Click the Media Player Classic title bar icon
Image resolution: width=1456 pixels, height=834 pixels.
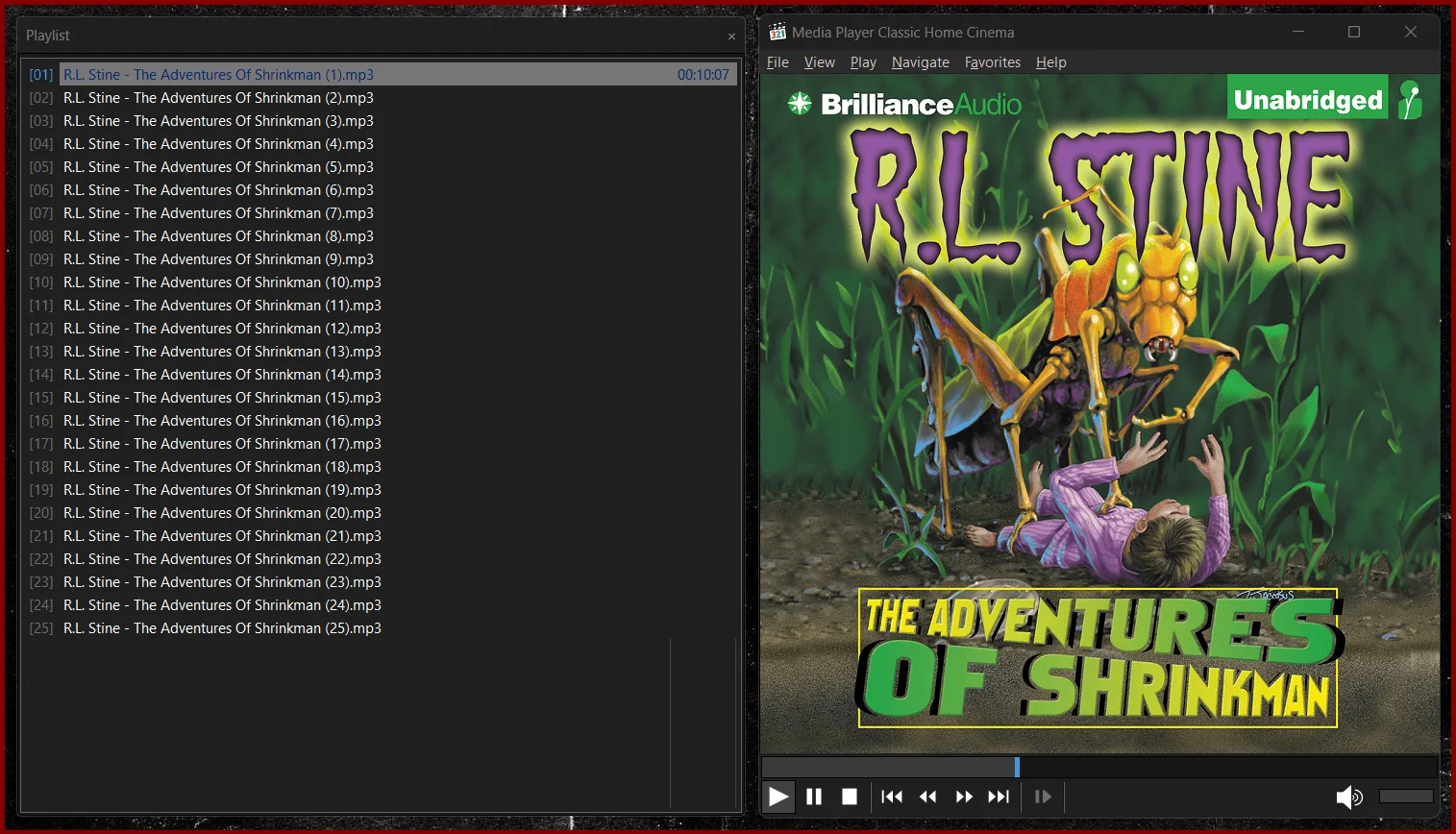777,32
